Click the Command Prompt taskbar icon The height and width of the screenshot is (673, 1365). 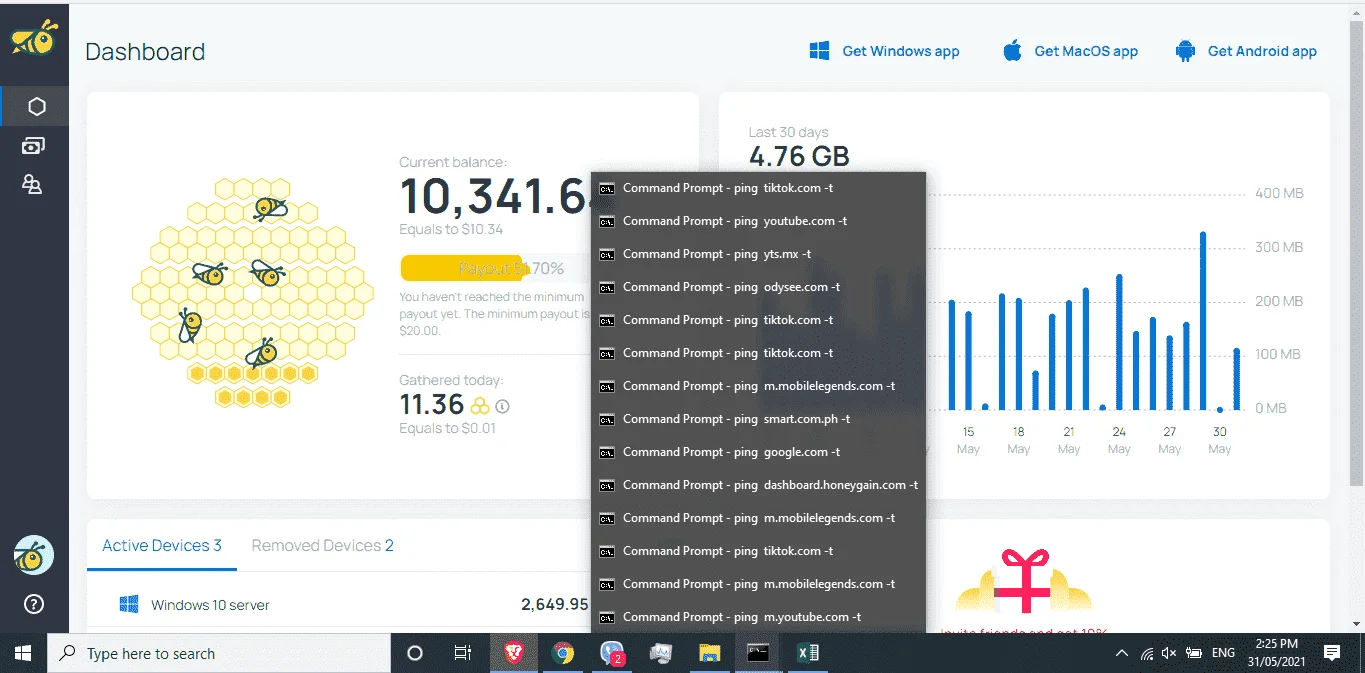(x=759, y=653)
